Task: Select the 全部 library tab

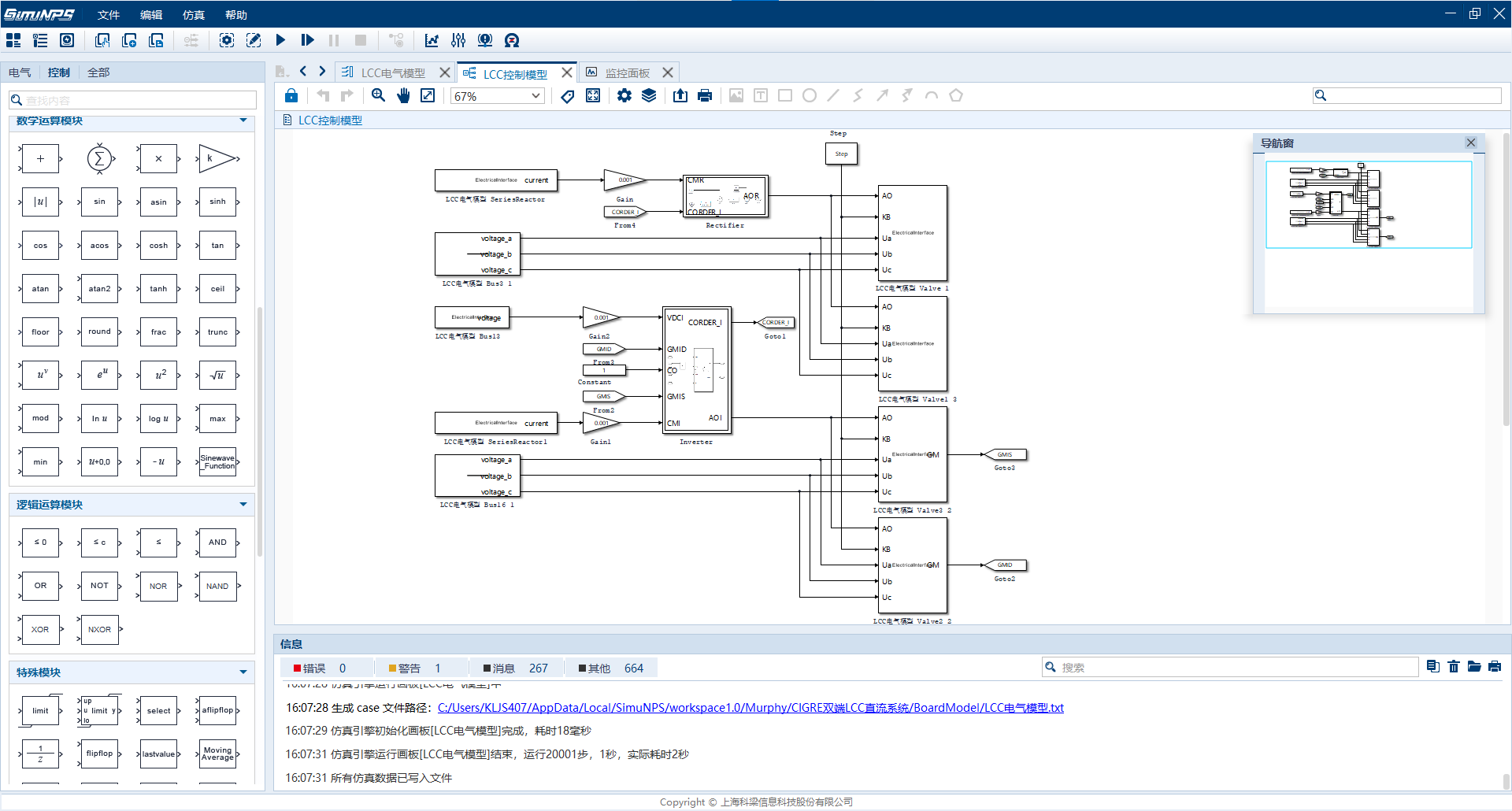Action: (98, 72)
